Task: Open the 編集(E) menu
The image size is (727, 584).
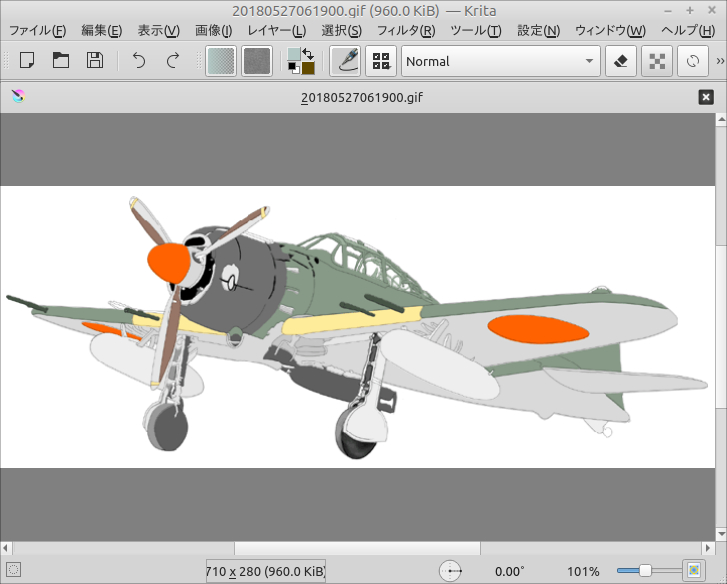Action: point(102,31)
